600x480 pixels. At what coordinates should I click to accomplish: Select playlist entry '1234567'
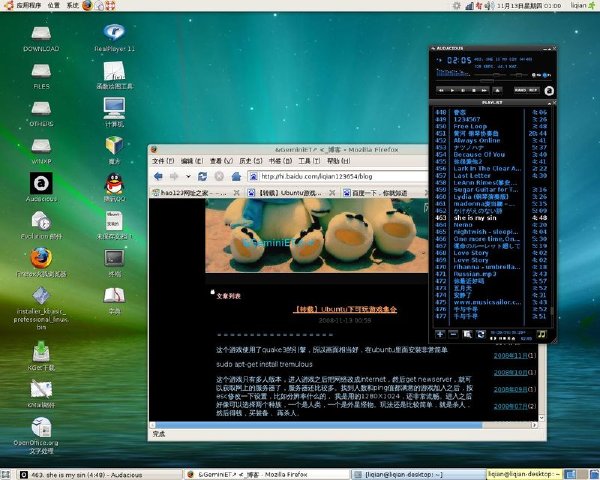pyautogui.click(x=491, y=119)
